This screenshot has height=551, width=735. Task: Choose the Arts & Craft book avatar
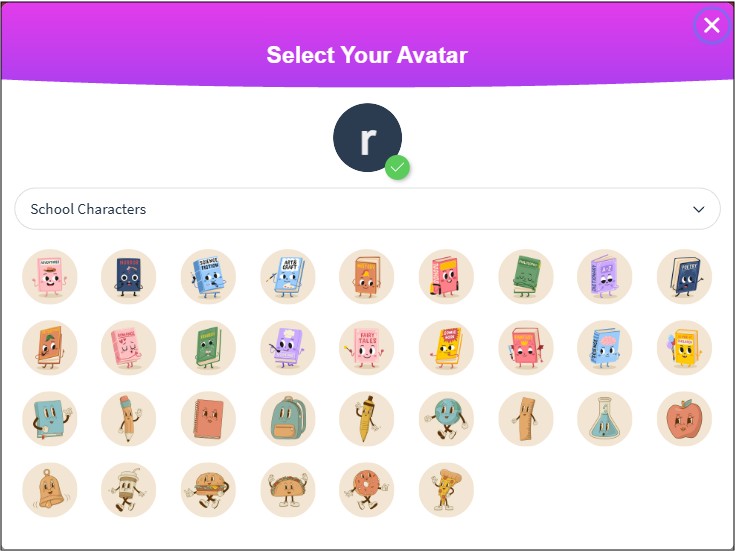[288, 277]
